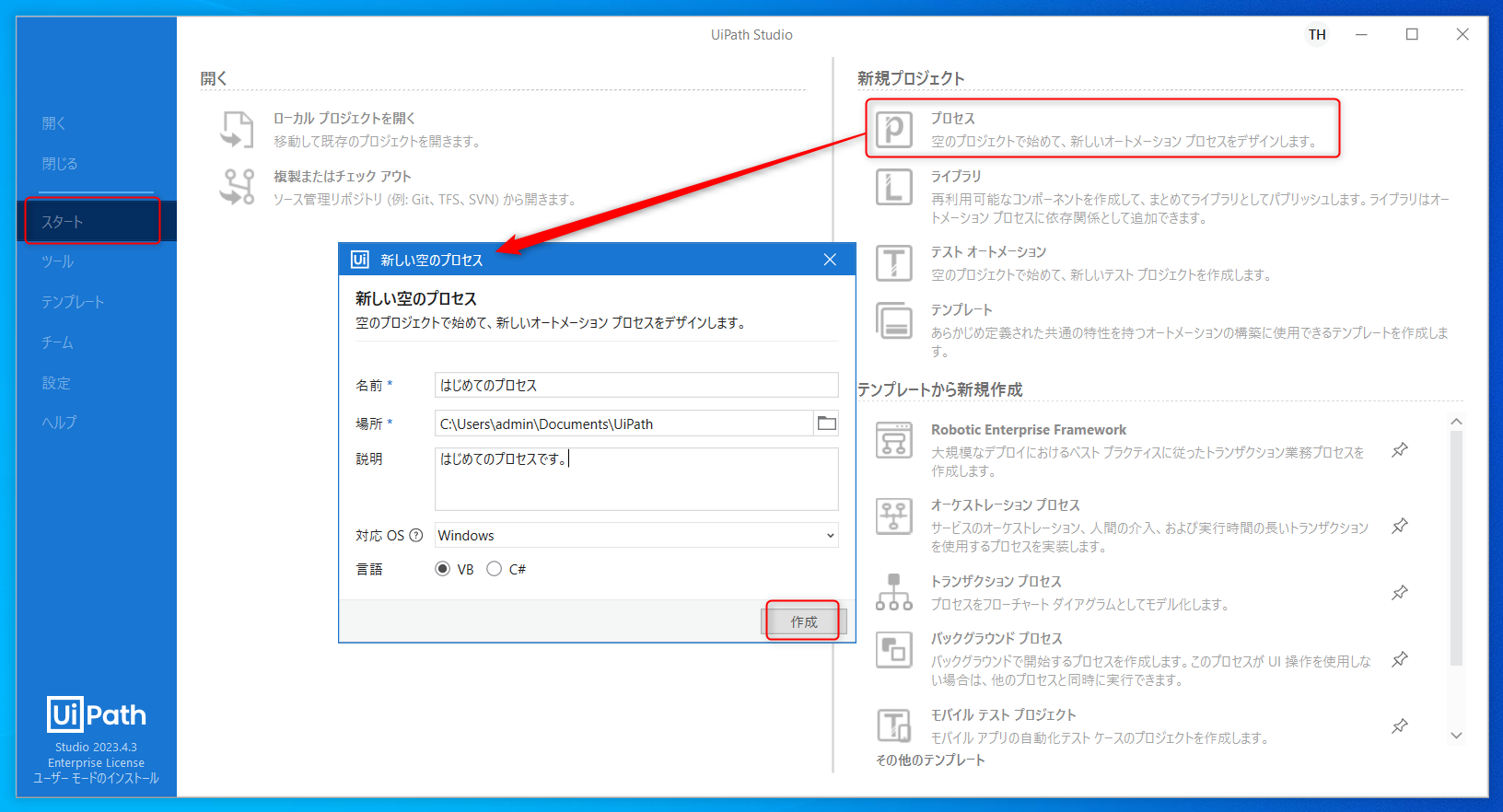Click the 場所 path input field
Image resolution: width=1503 pixels, height=812 pixels.
coord(624,423)
